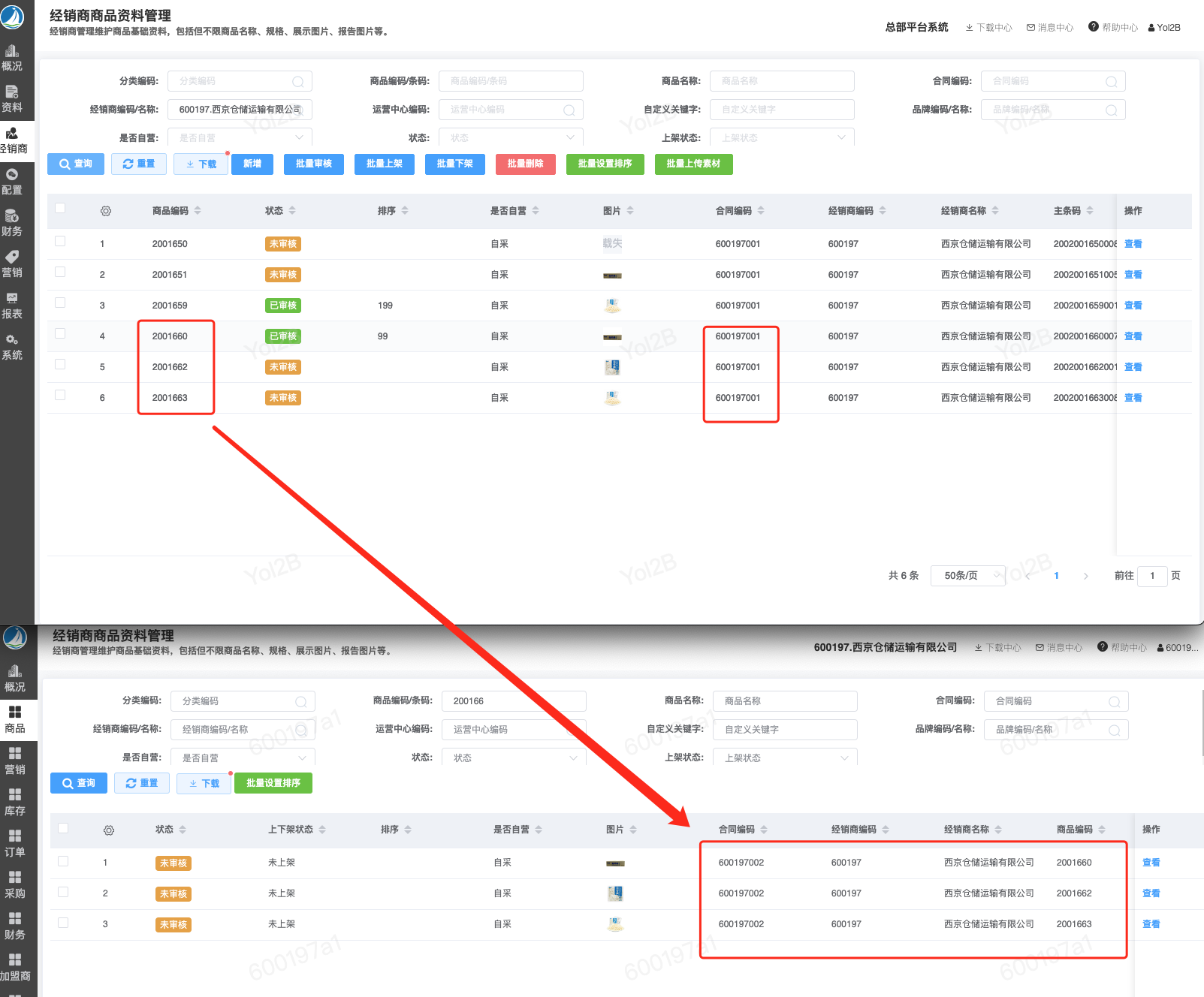This screenshot has width=1204, height=997.
Task: Expand the 上架状态 dropdown in the top window
Action: pos(782,137)
